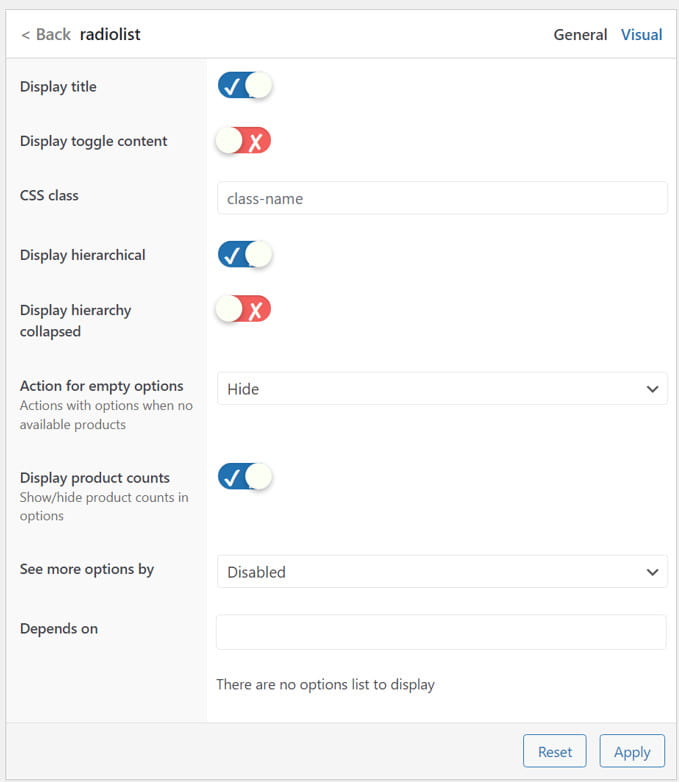Click the 'CSS class' label
The image size is (679, 782).
(49, 195)
